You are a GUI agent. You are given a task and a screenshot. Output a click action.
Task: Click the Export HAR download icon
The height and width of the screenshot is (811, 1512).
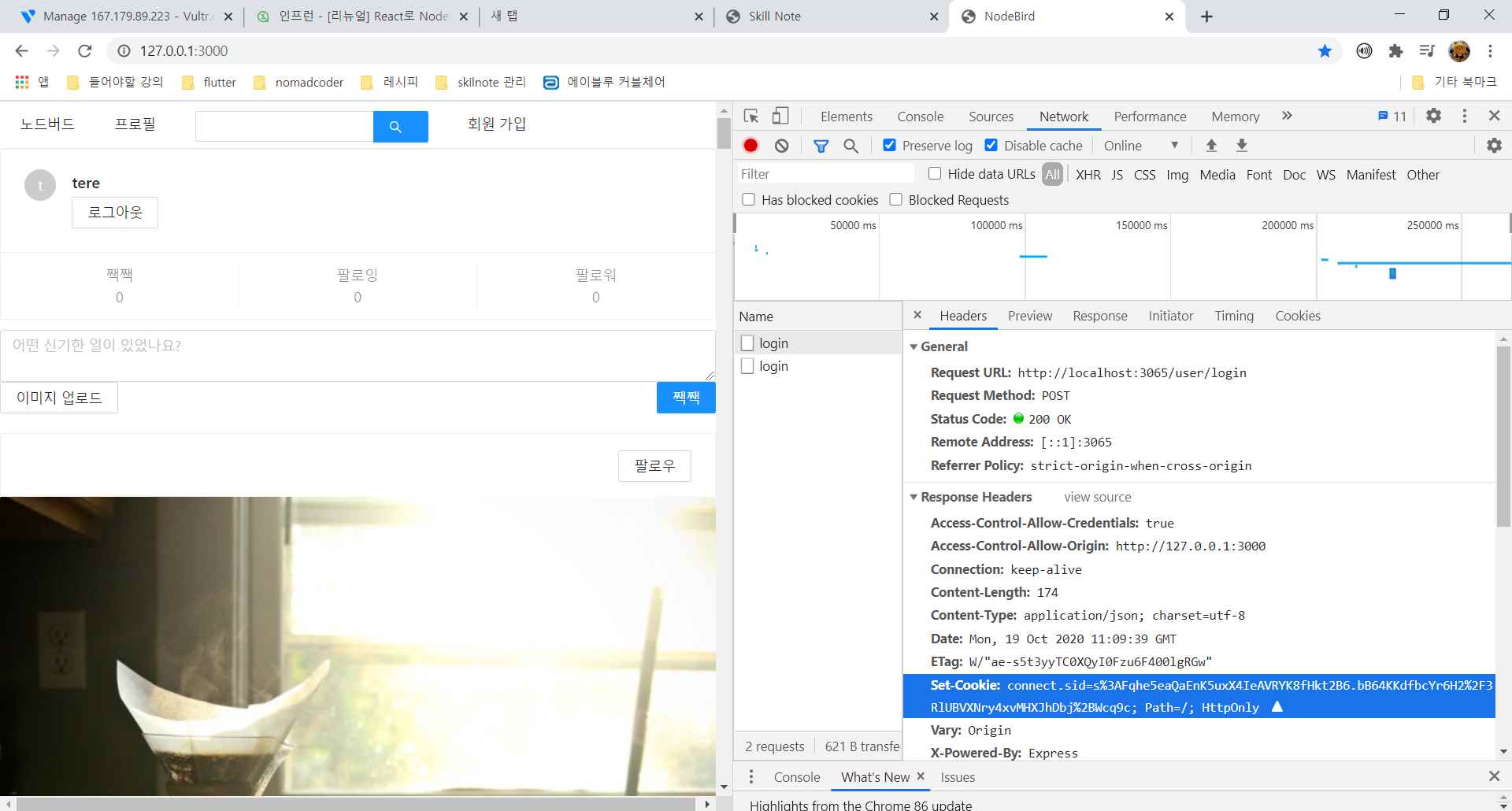(1242, 146)
